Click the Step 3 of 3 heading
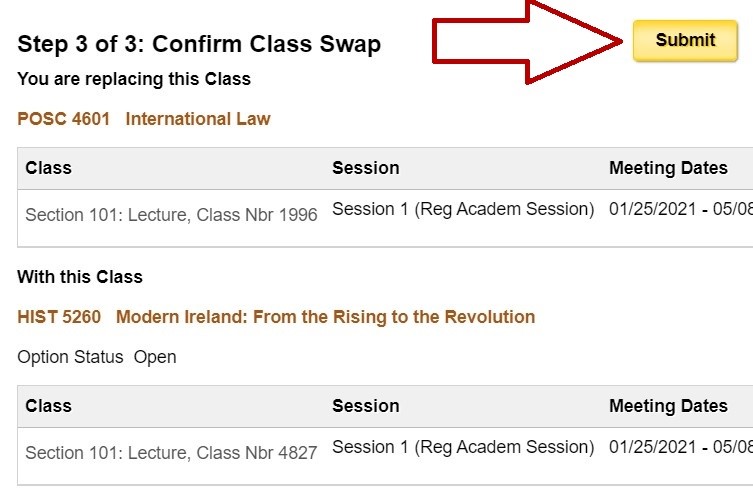 click(x=199, y=44)
